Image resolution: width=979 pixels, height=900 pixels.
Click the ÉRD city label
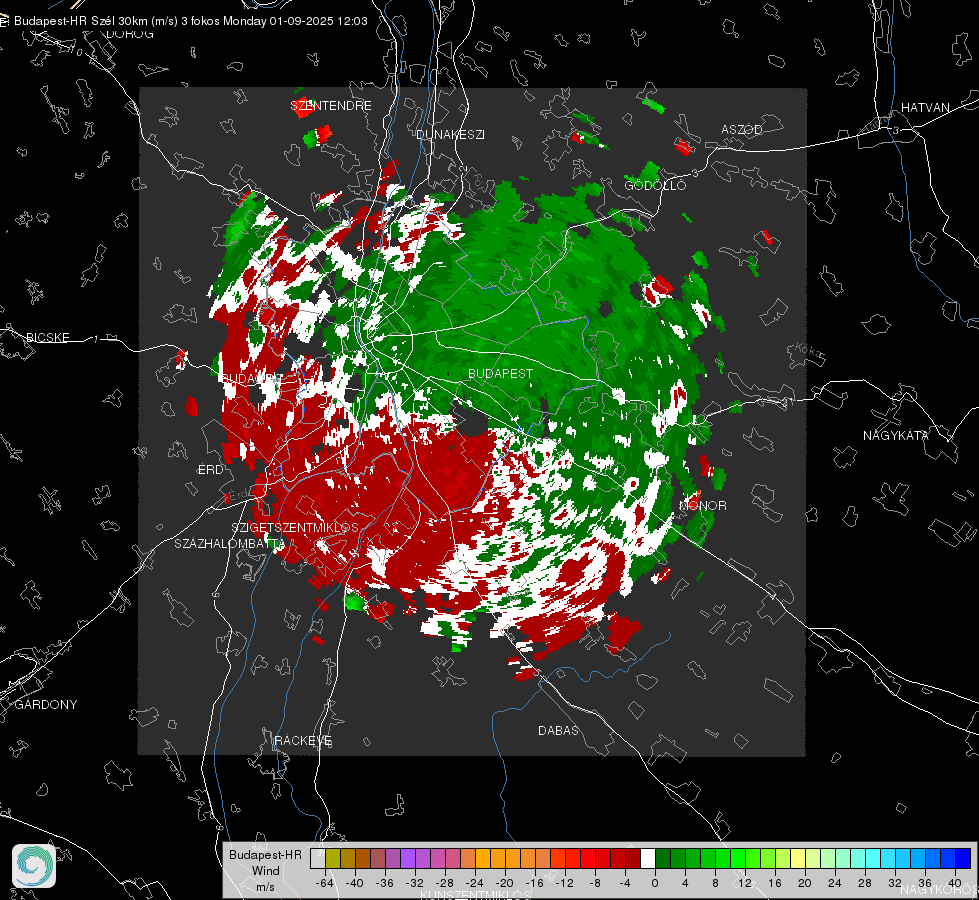210,470
